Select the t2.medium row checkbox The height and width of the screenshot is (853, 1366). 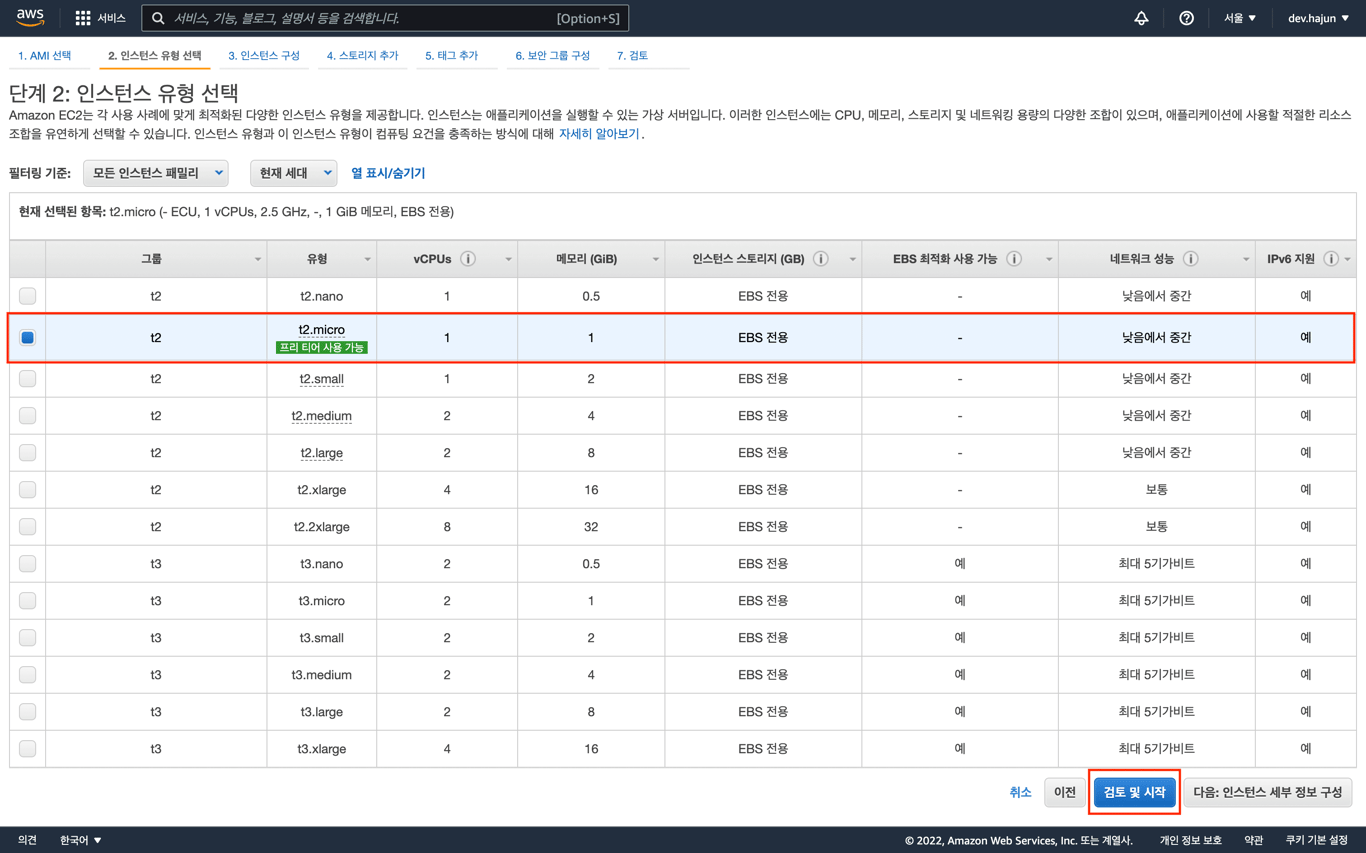click(28, 416)
